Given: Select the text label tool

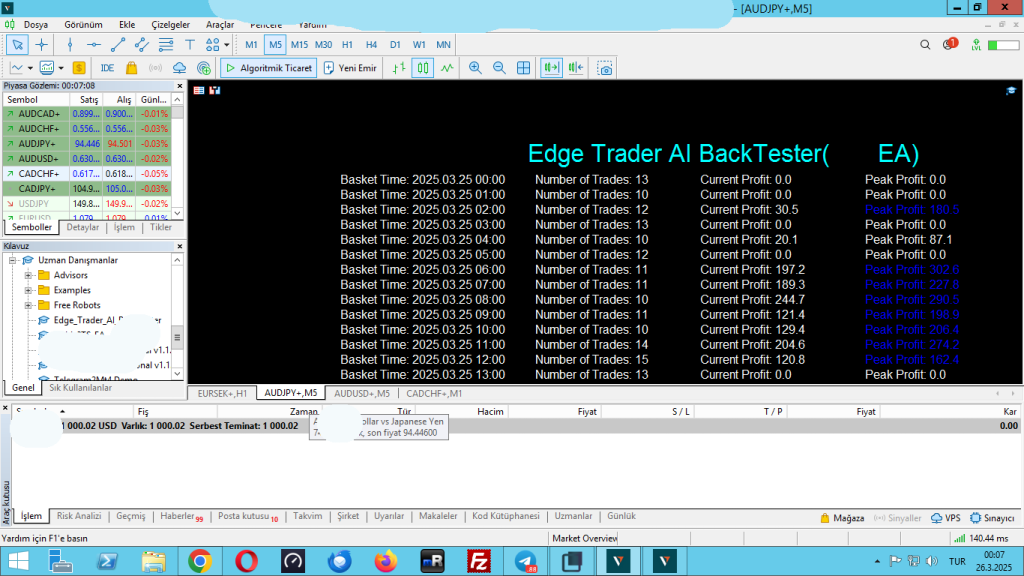Looking at the screenshot, I should pyautogui.click(x=190, y=45).
